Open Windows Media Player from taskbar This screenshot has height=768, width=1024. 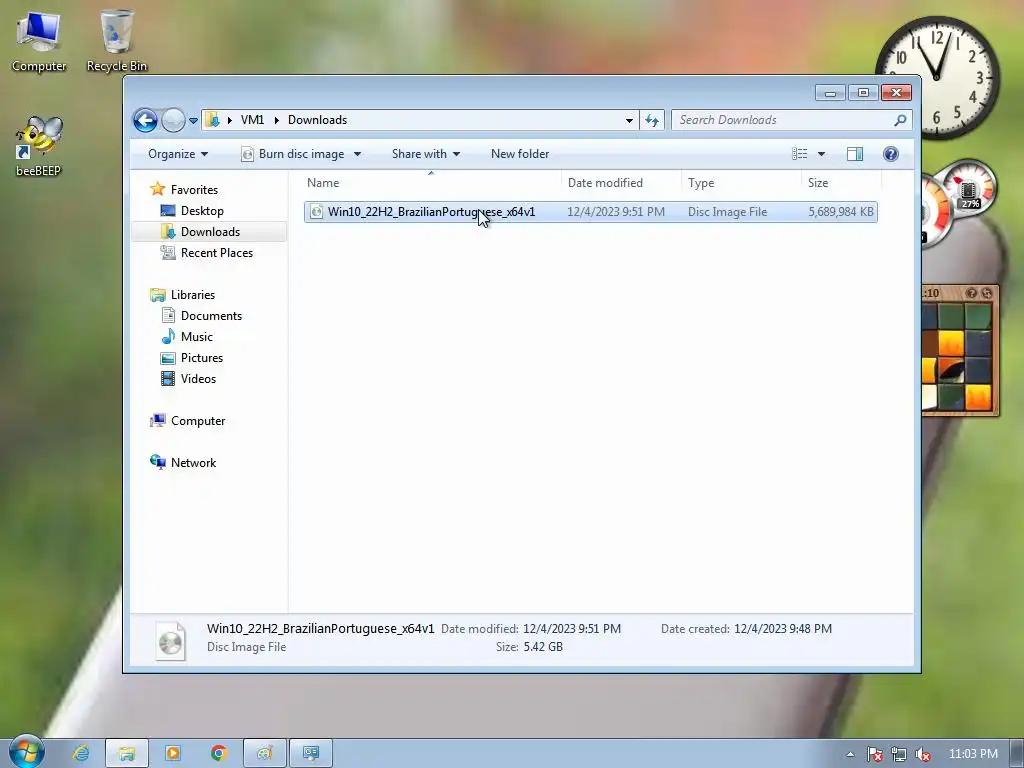(173, 754)
